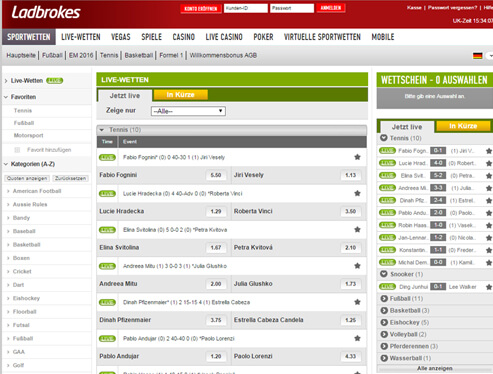Click the LIVE badge next to Live-Wetten

click(x=54, y=81)
